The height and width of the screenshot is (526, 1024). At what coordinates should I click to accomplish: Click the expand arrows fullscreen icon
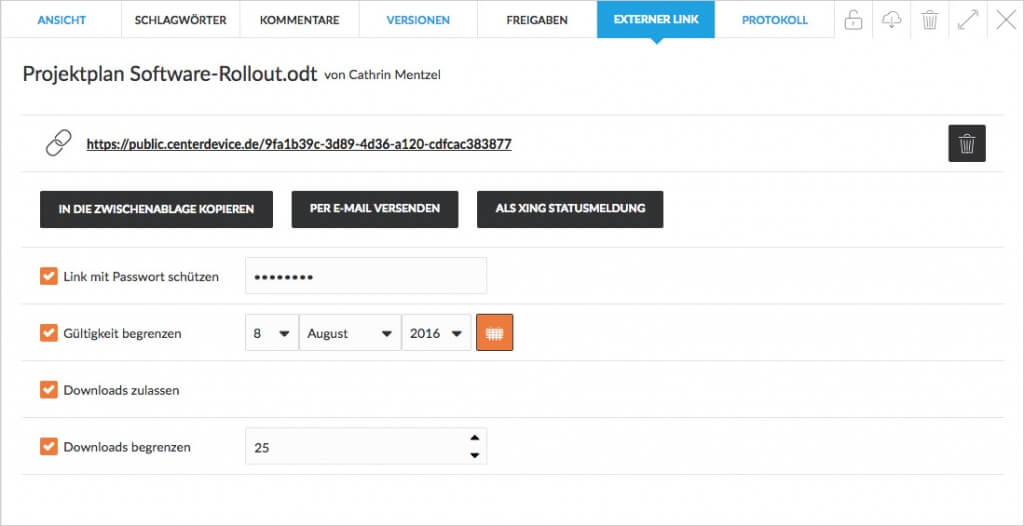(x=968, y=20)
